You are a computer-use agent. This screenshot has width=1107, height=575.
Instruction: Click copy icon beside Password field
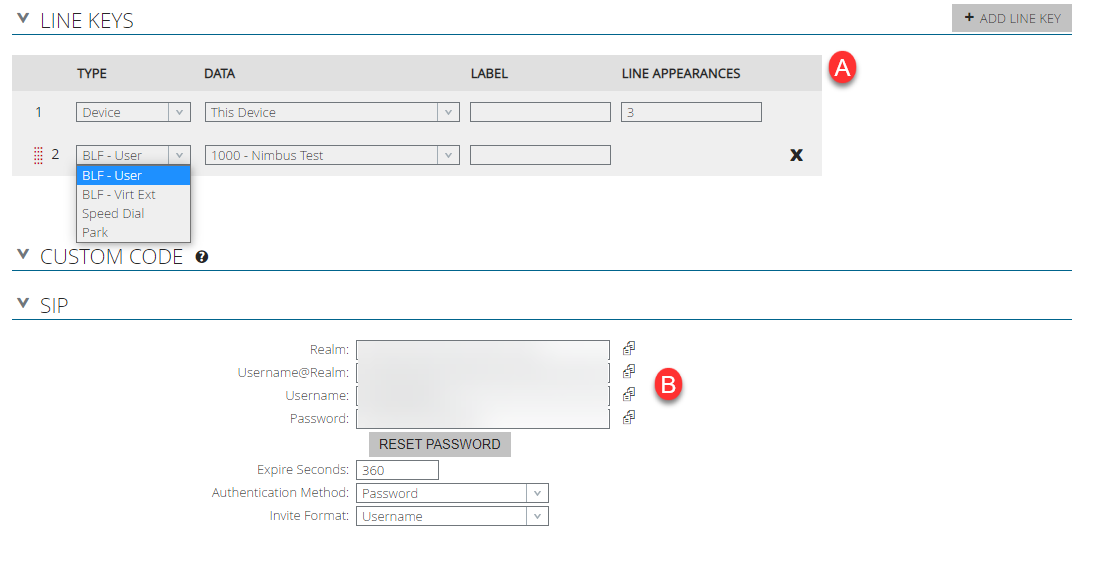(x=629, y=417)
